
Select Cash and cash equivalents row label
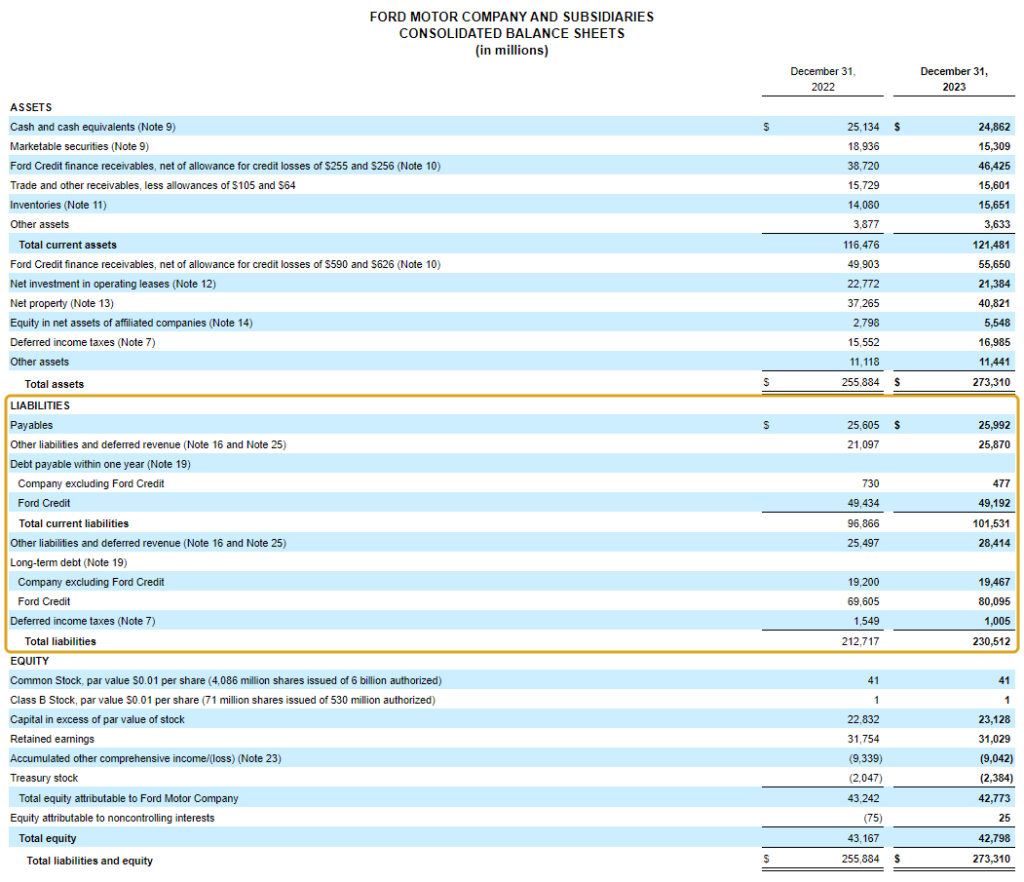tap(93, 127)
